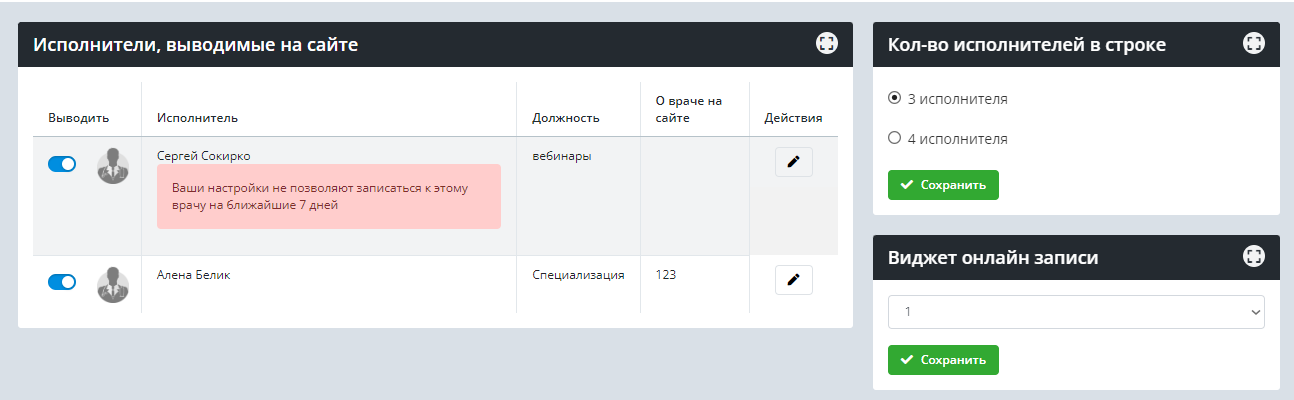The height and width of the screenshot is (400, 1294).
Task: Select the '3 исполнителя' radio option
Action: click(x=895, y=98)
